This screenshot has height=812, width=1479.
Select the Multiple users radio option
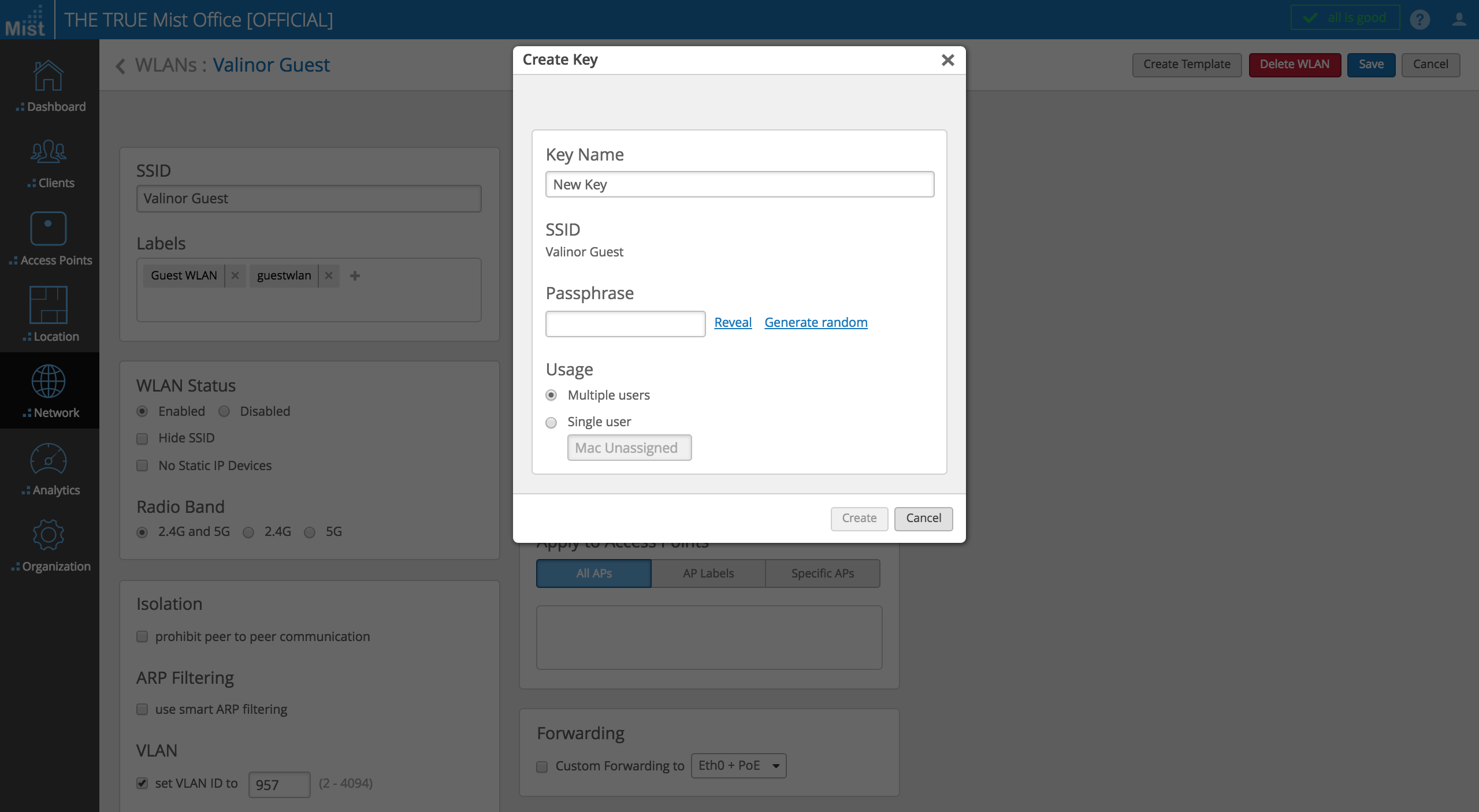551,396
